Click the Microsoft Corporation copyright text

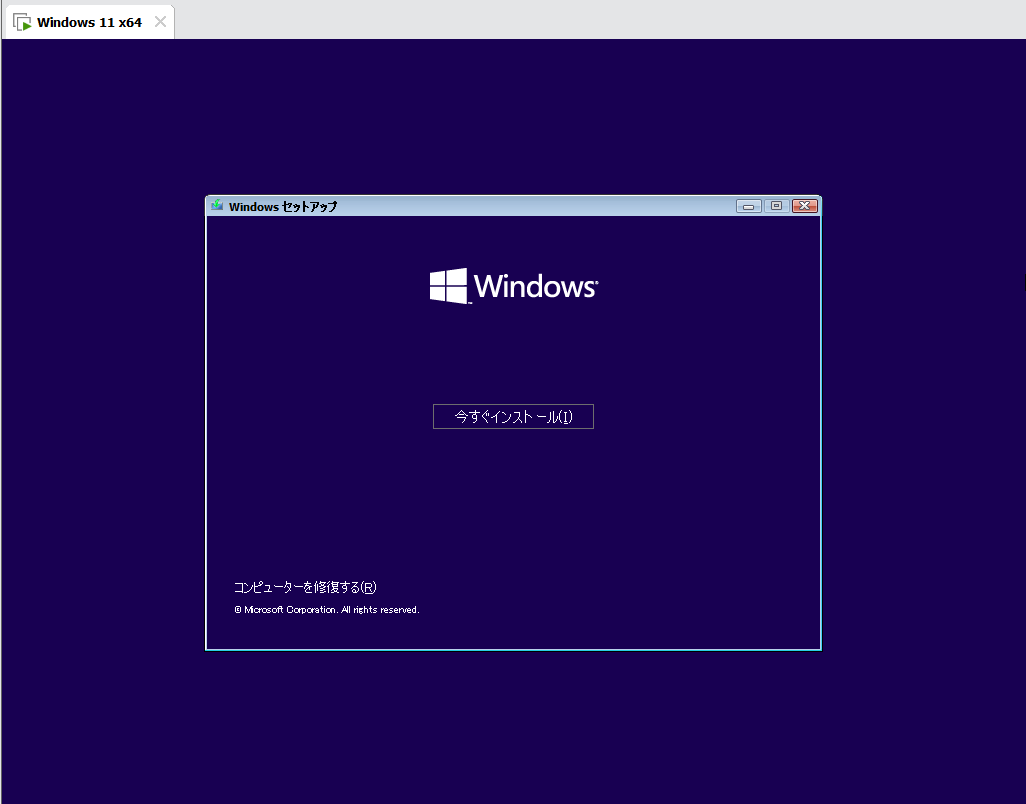[327, 610]
